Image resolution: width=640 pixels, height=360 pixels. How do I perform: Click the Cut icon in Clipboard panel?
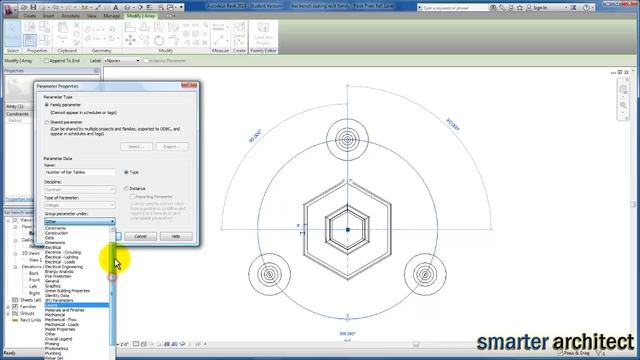(x=77, y=26)
